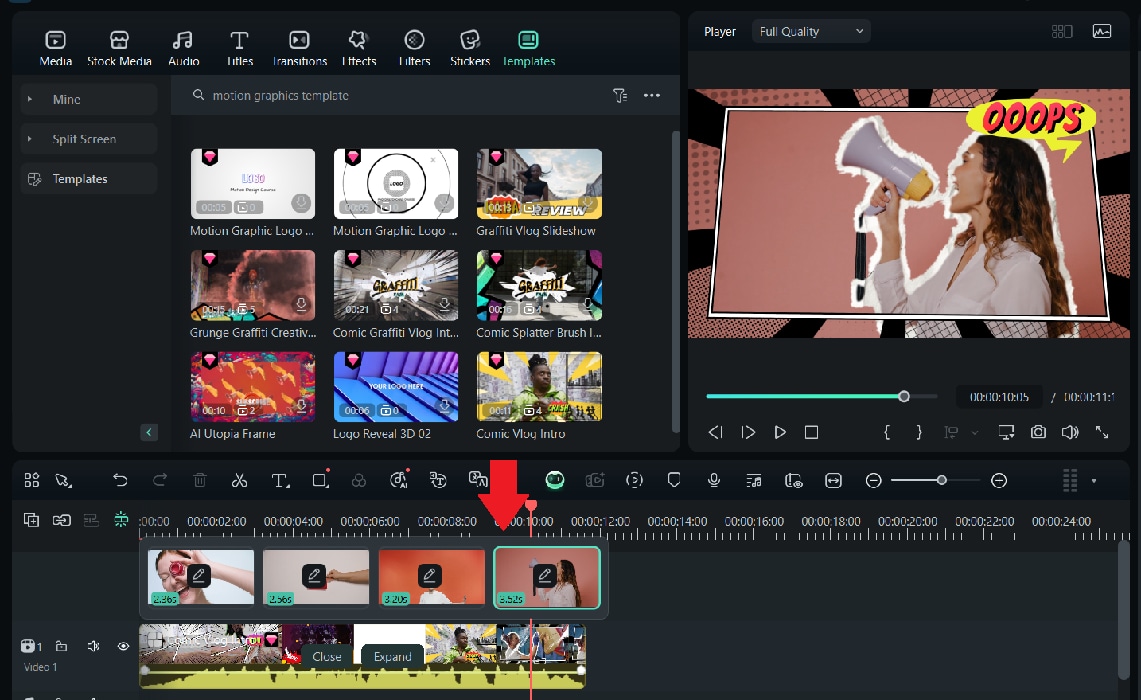The width and height of the screenshot is (1141, 700).
Task: Select the fourth highlighted clip placeholder
Action: (547, 578)
